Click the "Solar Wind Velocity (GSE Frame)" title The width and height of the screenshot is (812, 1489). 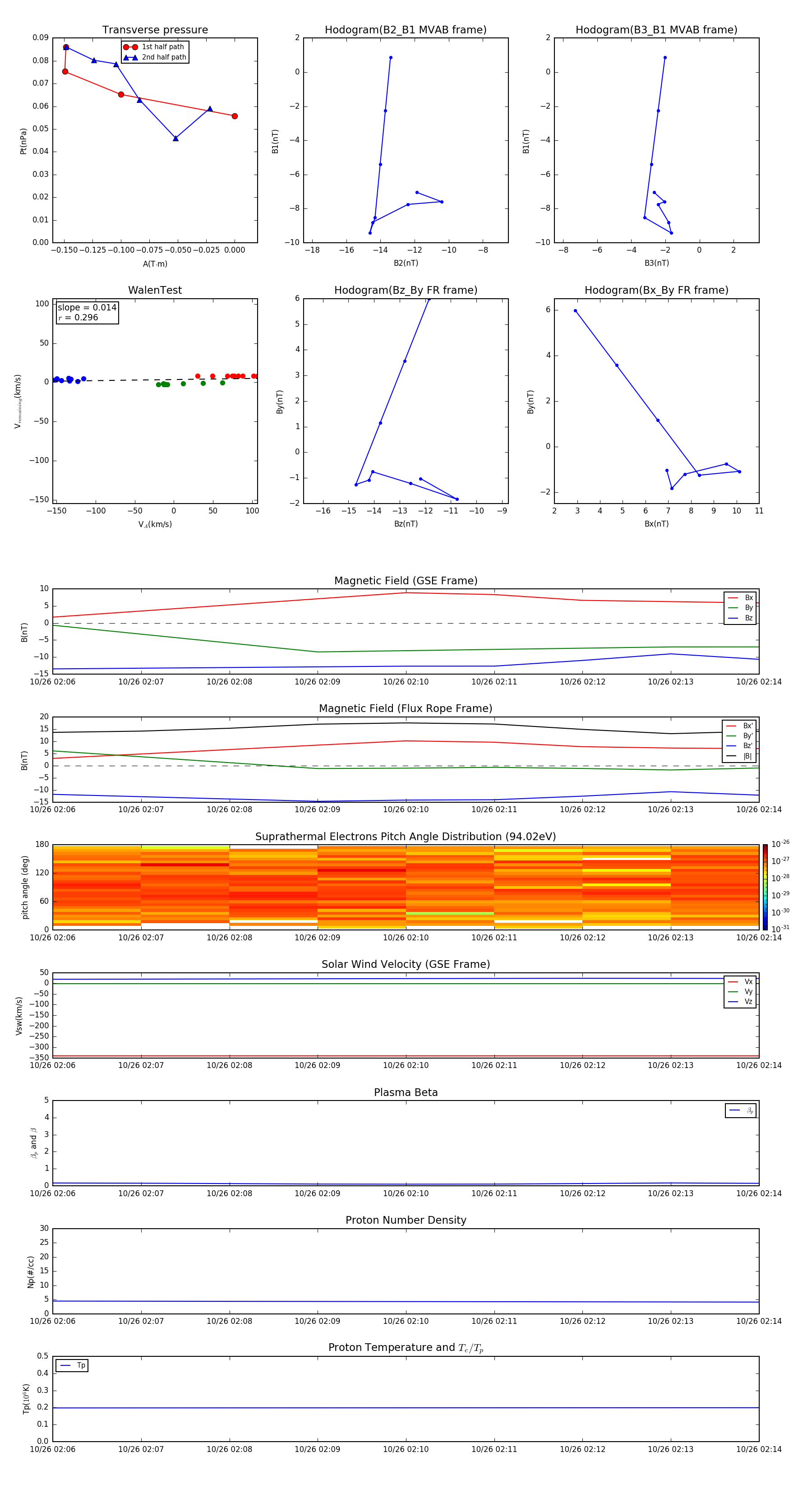pyautogui.click(x=406, y=965)
